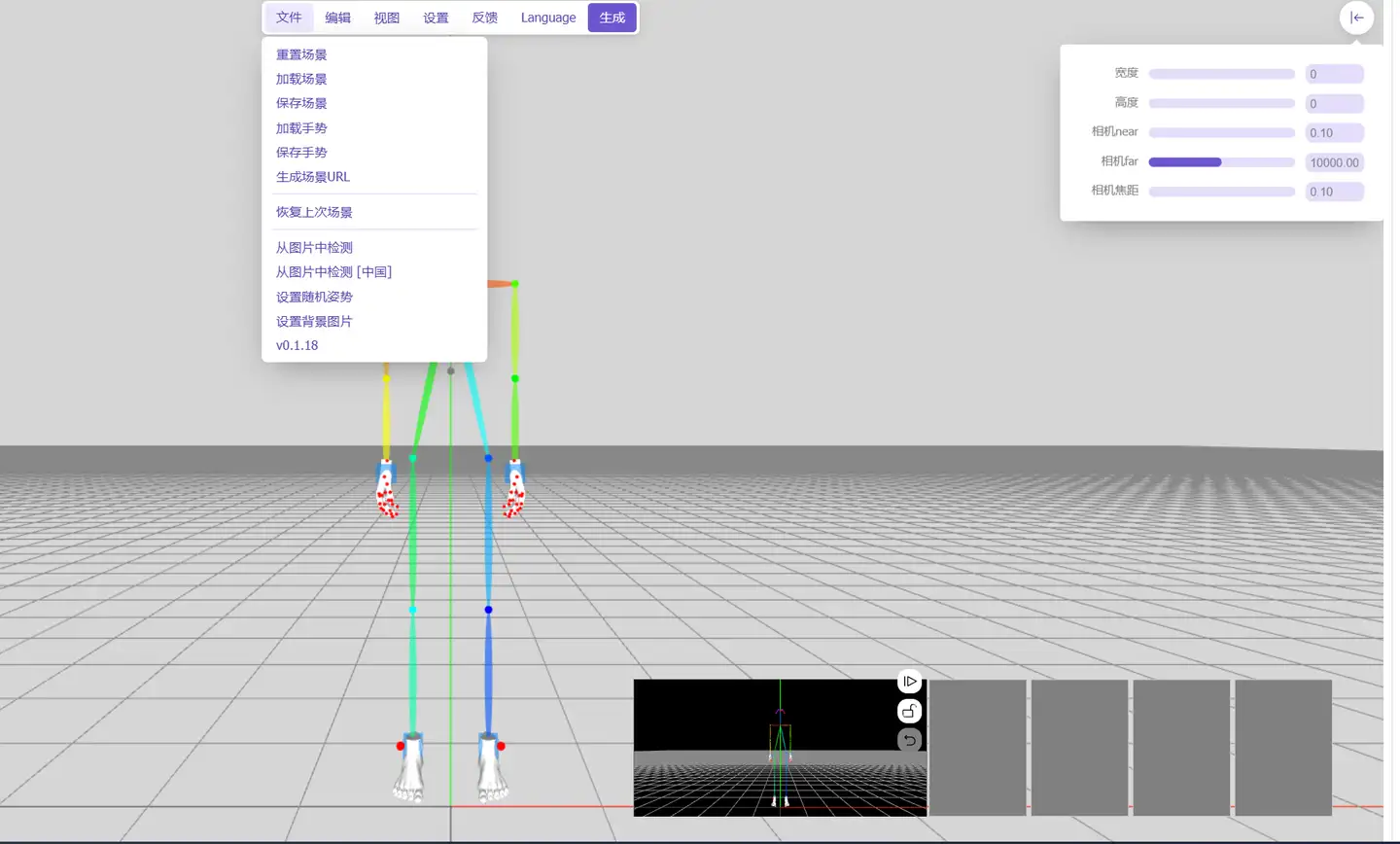1400x844 pixels.
Task: Select the orange shoulder bone segment
Action: click(500, 284)
